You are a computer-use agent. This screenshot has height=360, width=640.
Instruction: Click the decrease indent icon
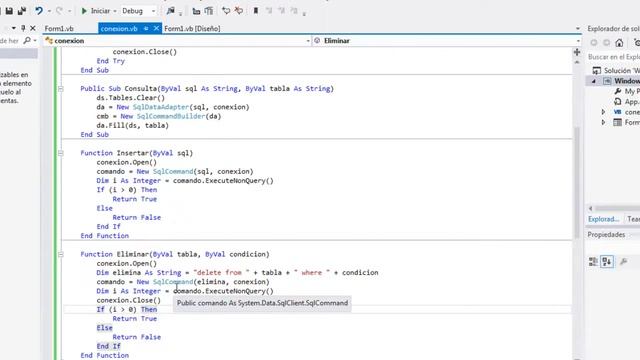click(196, 11)
